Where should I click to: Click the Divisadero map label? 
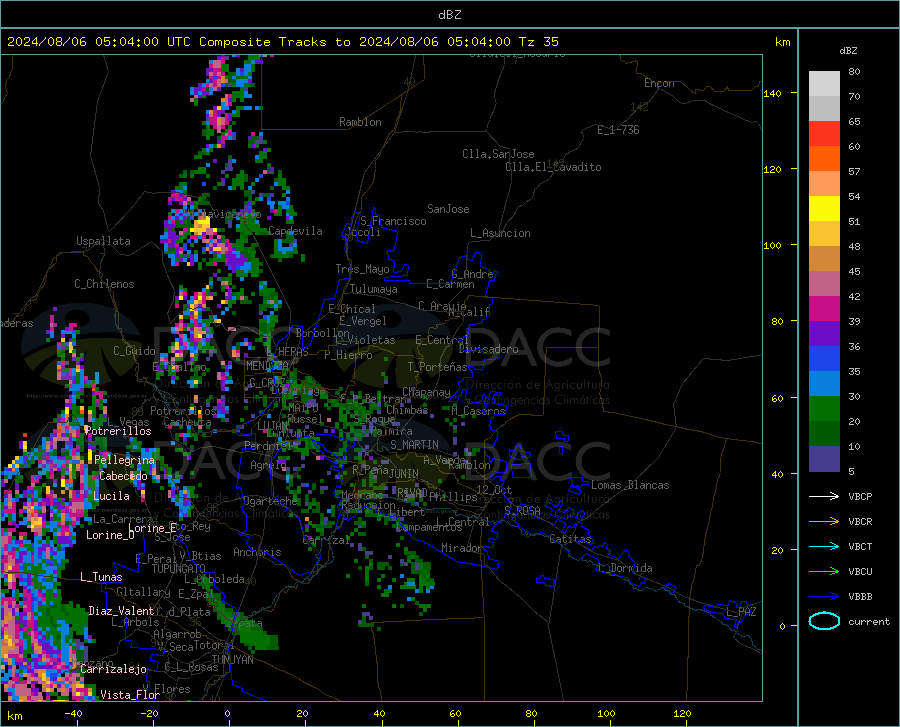coord(488,349)
